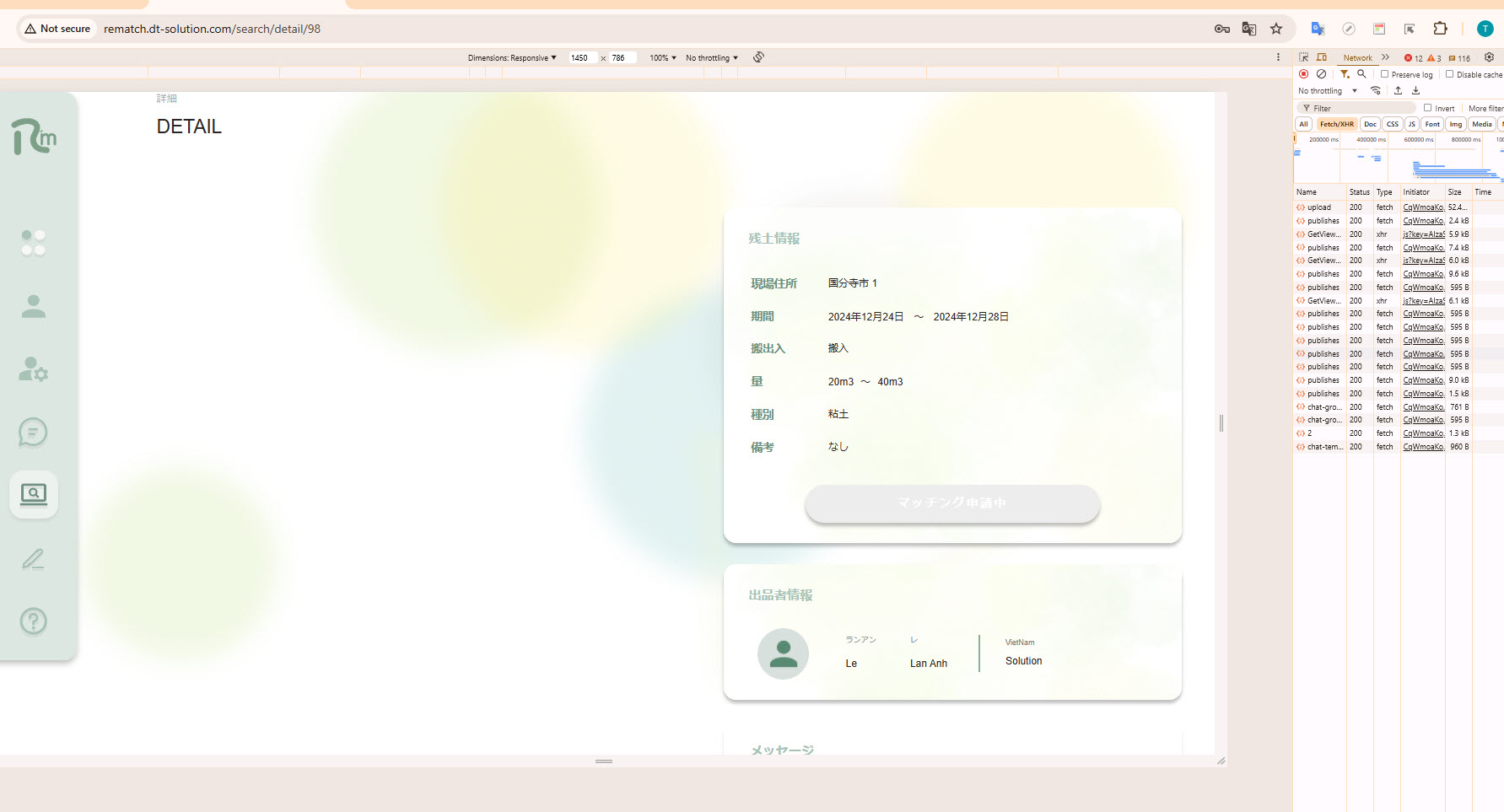1504x812 pixels.
Task: Enable the Preserve log checkbox
Action: click(1384, 74)
